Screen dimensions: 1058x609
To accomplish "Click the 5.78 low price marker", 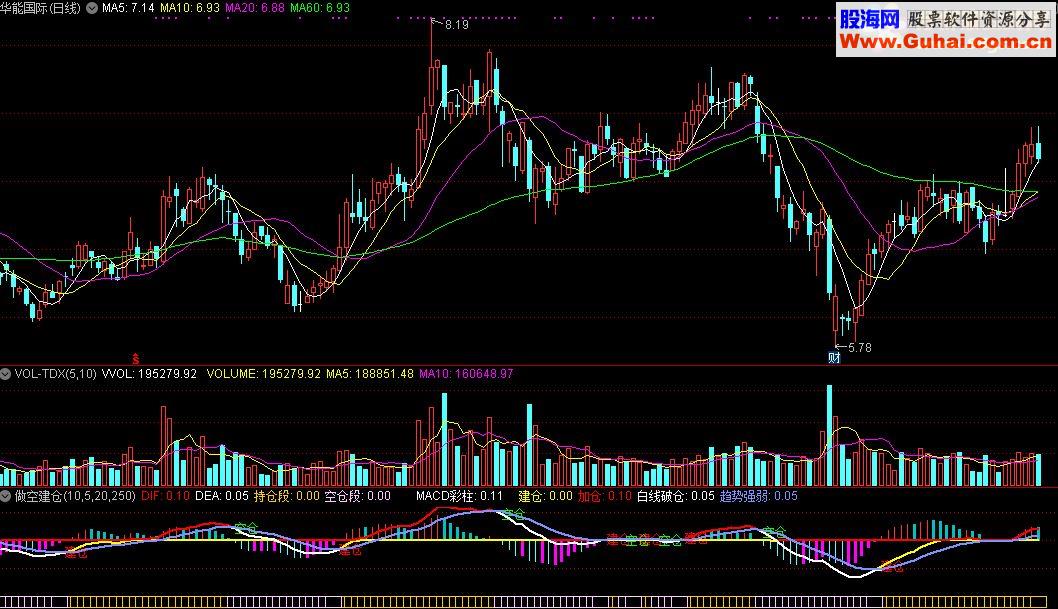I will [x=860, y=348].
